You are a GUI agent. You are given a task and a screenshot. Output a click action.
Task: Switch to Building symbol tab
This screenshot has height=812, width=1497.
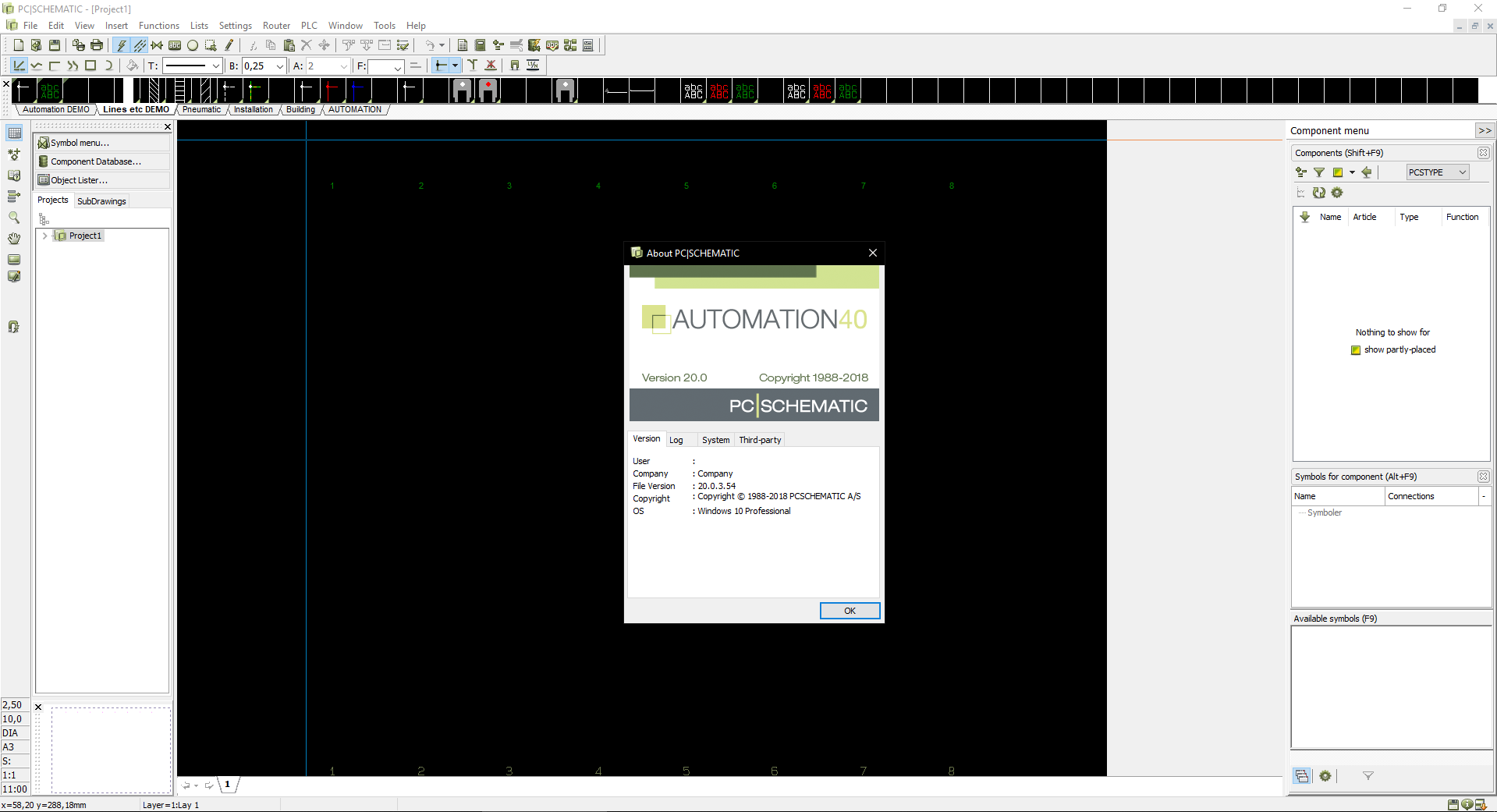coord(300,110)
